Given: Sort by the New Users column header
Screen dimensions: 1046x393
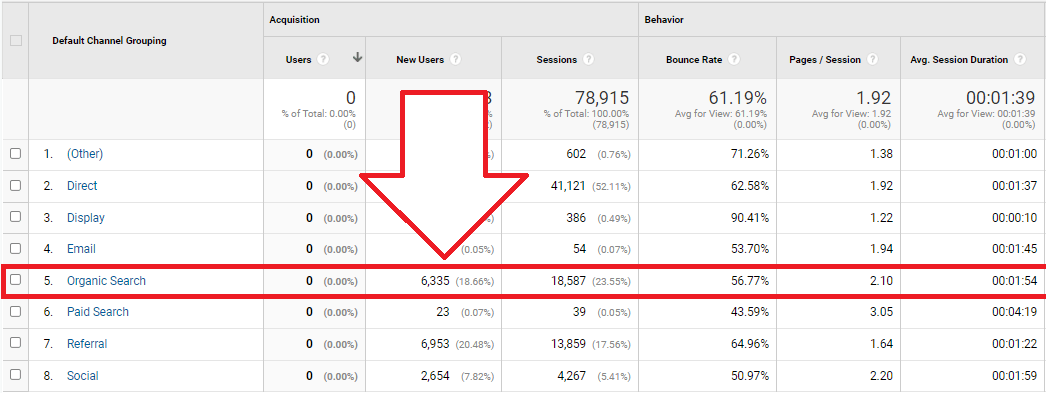Looking at the screenshot, I should (x=420, y=59).
